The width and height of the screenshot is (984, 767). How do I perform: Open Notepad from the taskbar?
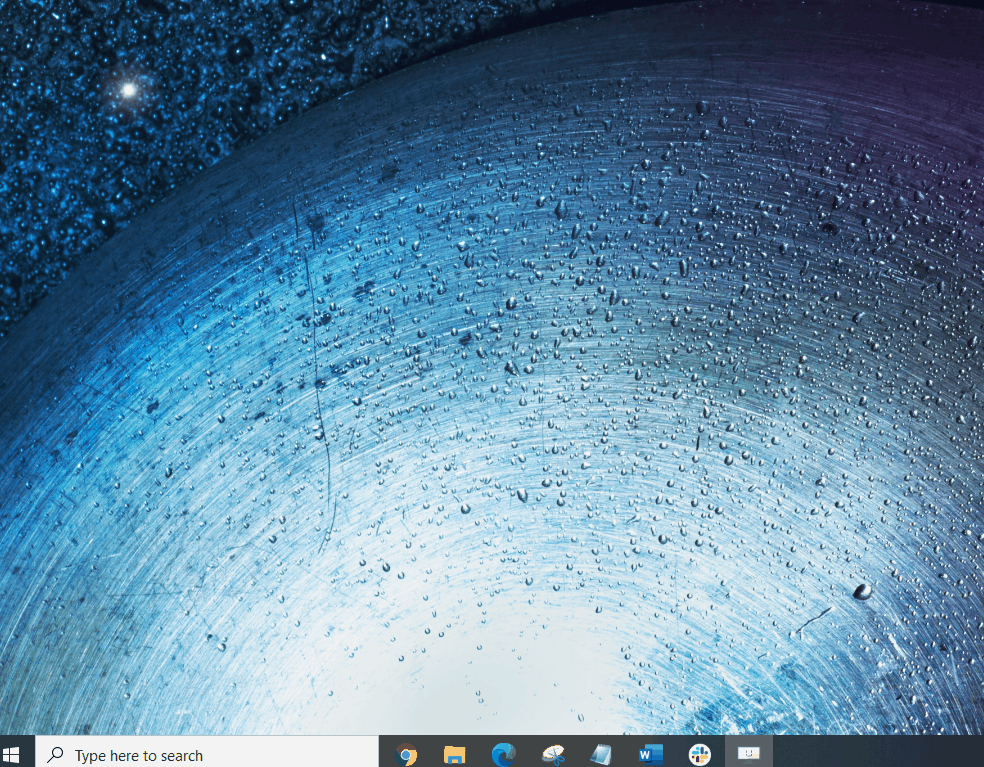point(601,754)
